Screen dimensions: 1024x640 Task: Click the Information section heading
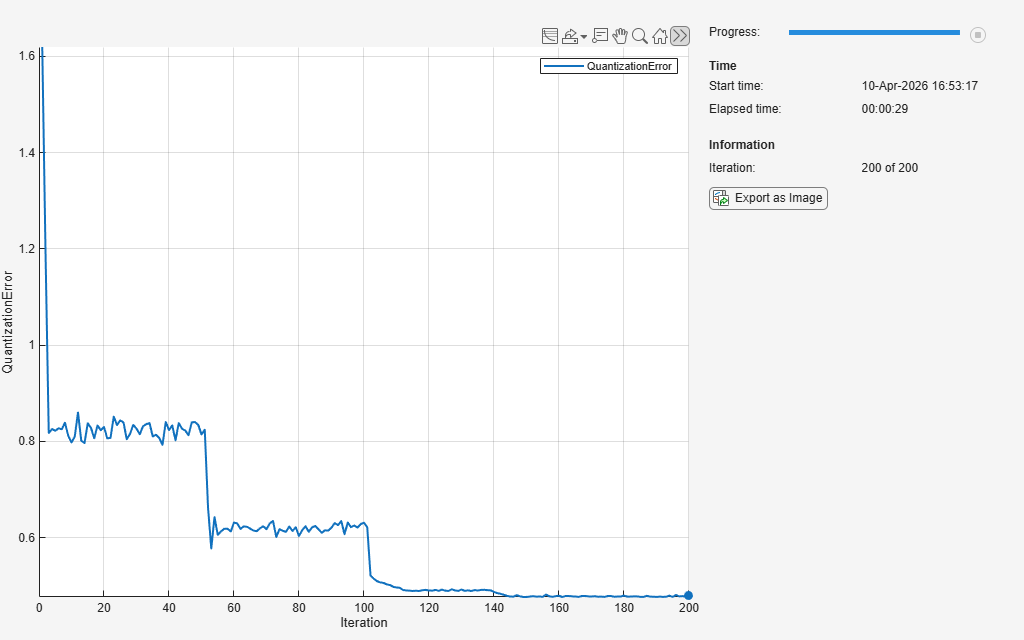(x=741, y=145)
